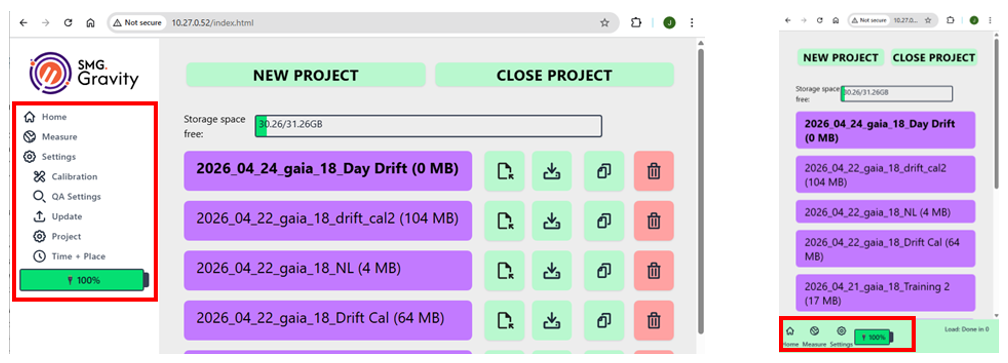
Task: Open Time + Place in the sidebar
Action: [69, 256]
